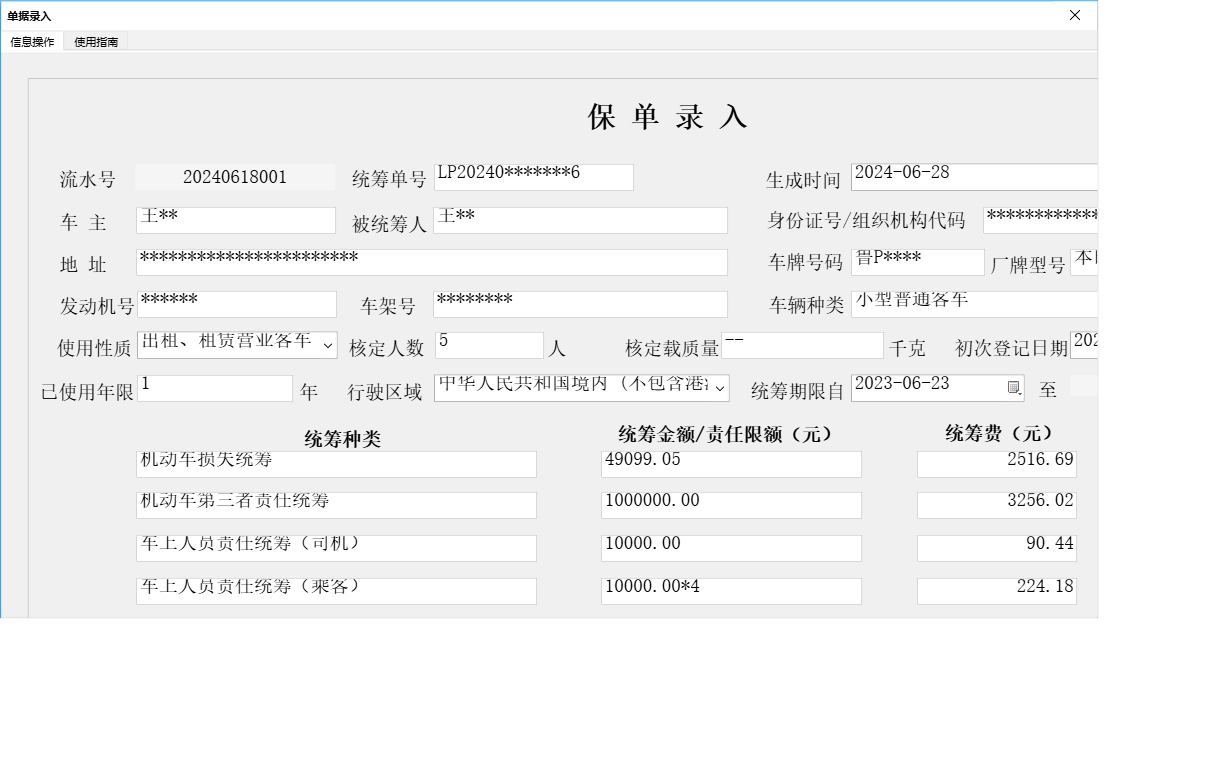Viewport: 1230px width, 767px height.
Task: Select the 地址 input field
Action: [x=430, y=262]
